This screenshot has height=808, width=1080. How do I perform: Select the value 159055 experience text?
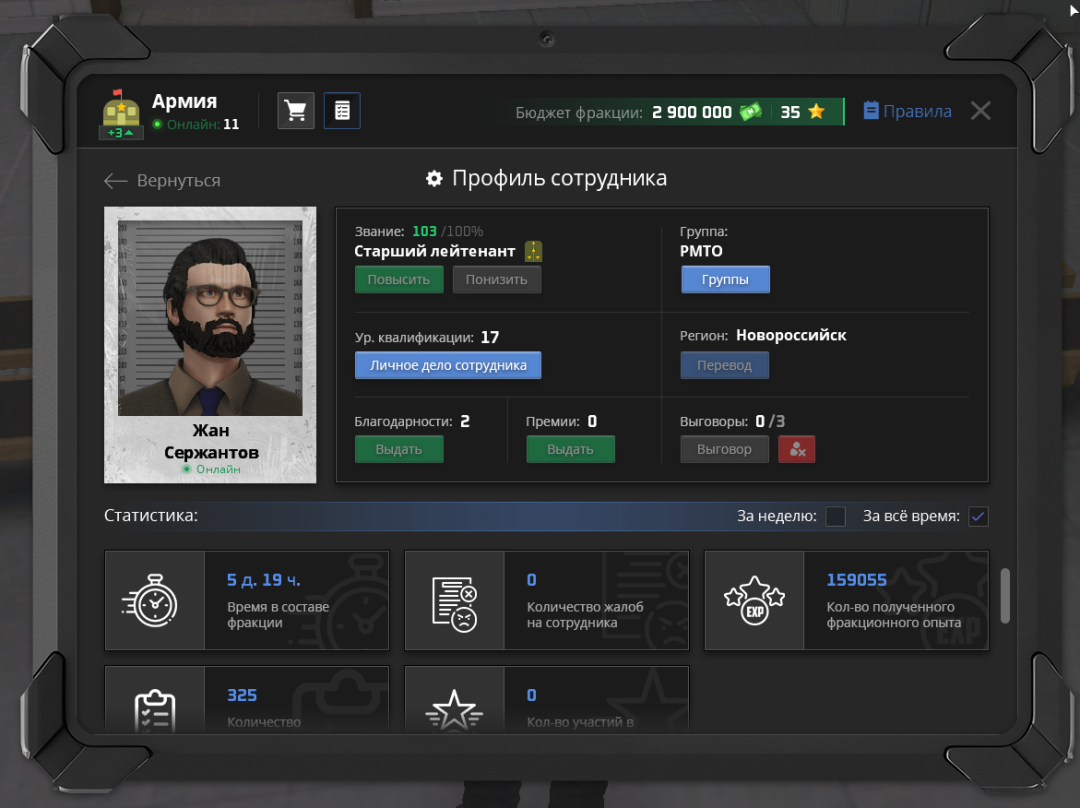856,580
